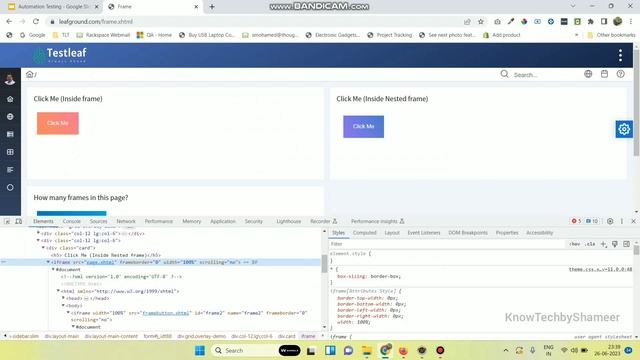The image size is (640, 360).
Task: Toggle the .cls element classes panel
Action: pos(590,244)
